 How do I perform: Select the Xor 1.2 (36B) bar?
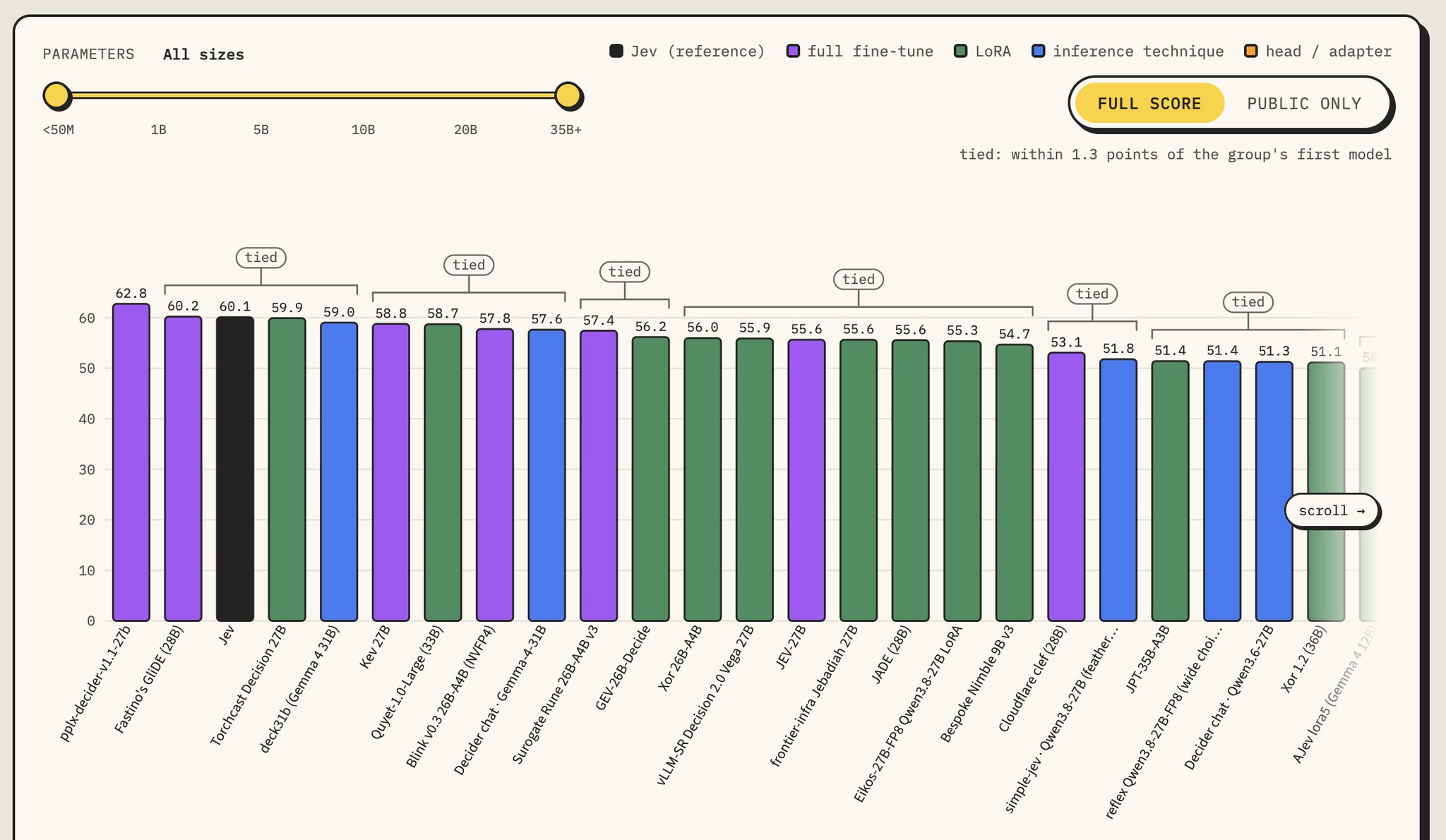[x=1326, y=492]
